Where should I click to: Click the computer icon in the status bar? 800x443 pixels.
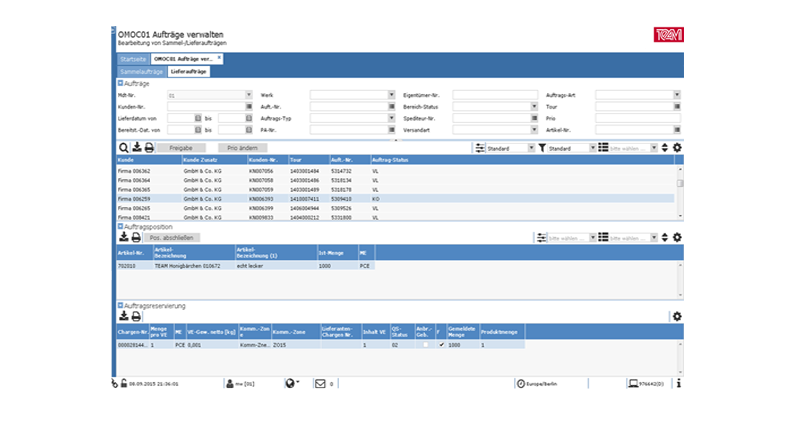(x=633, y=384)
